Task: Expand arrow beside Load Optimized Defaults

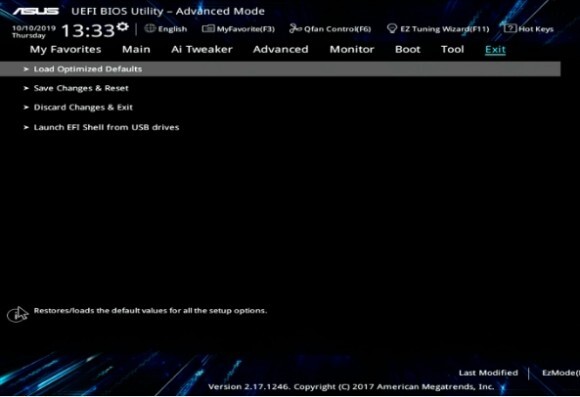Action: coord(26,69)
